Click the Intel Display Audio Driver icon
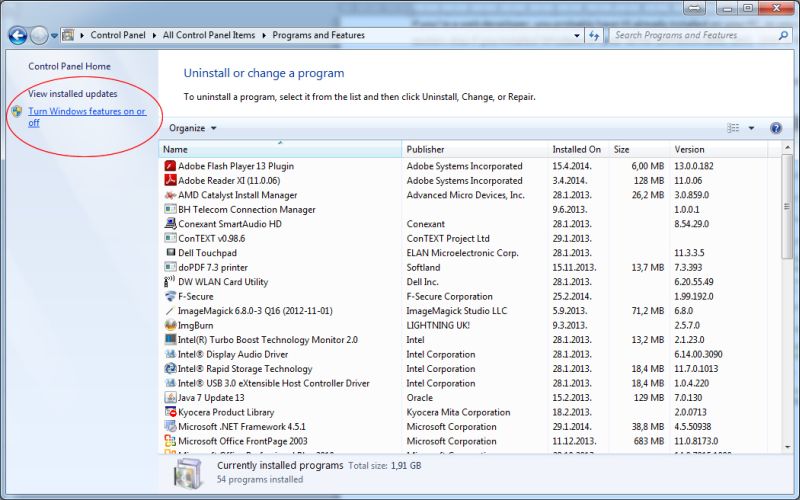Viewport: 800px width, 500px height. coord(170,354)
